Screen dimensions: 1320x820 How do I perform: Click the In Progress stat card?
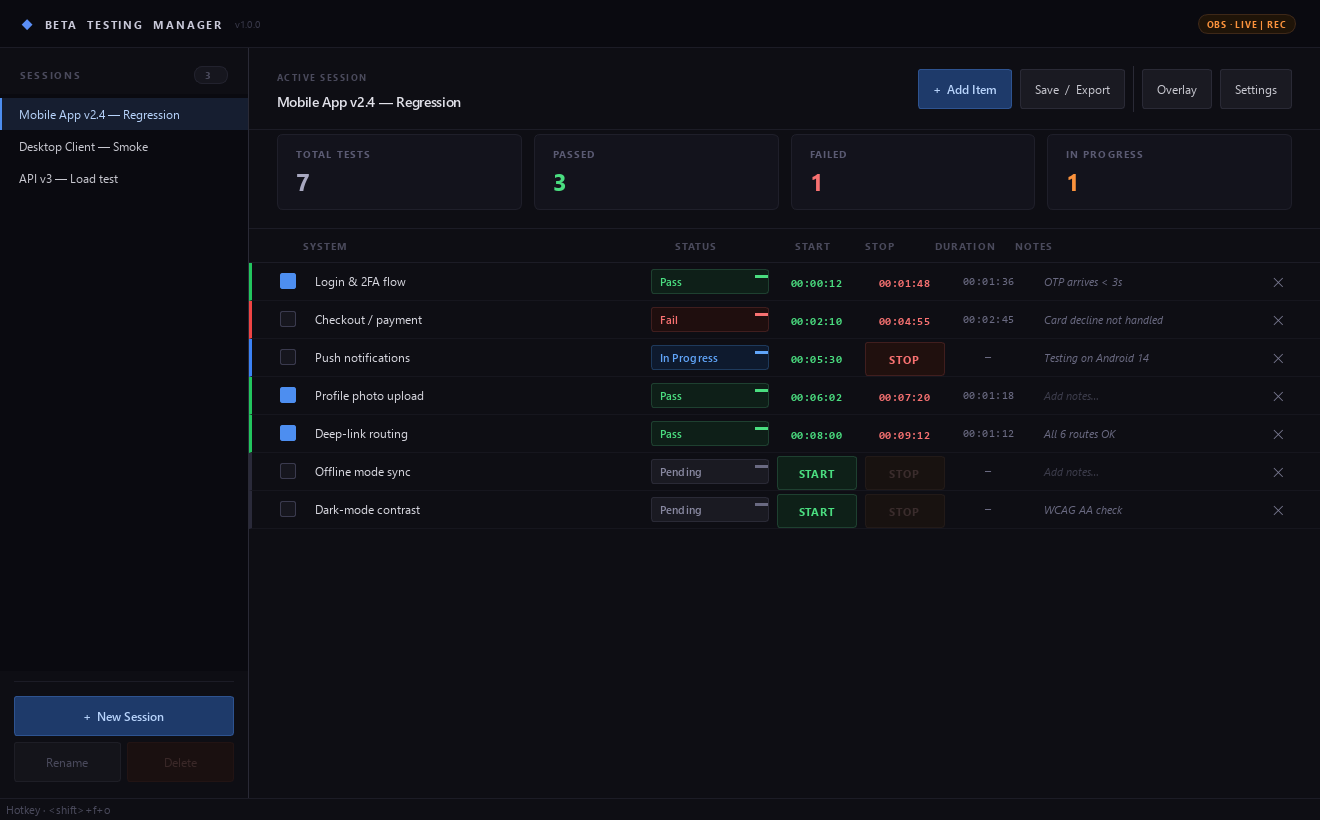1169,172
